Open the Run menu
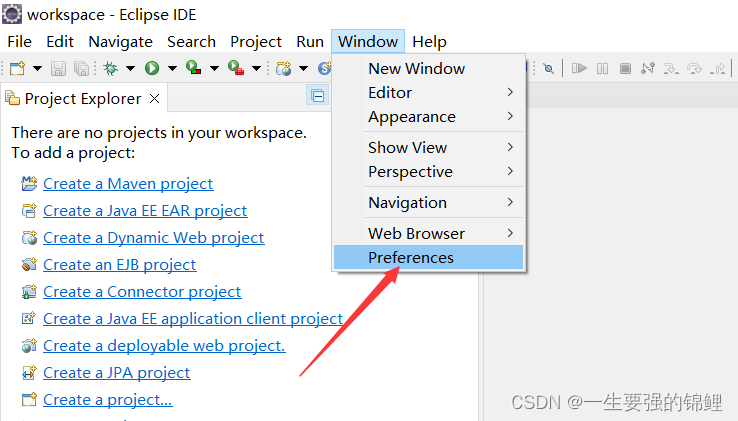The height and width of the screenshot is (421, 738). (x=310, y=42)
